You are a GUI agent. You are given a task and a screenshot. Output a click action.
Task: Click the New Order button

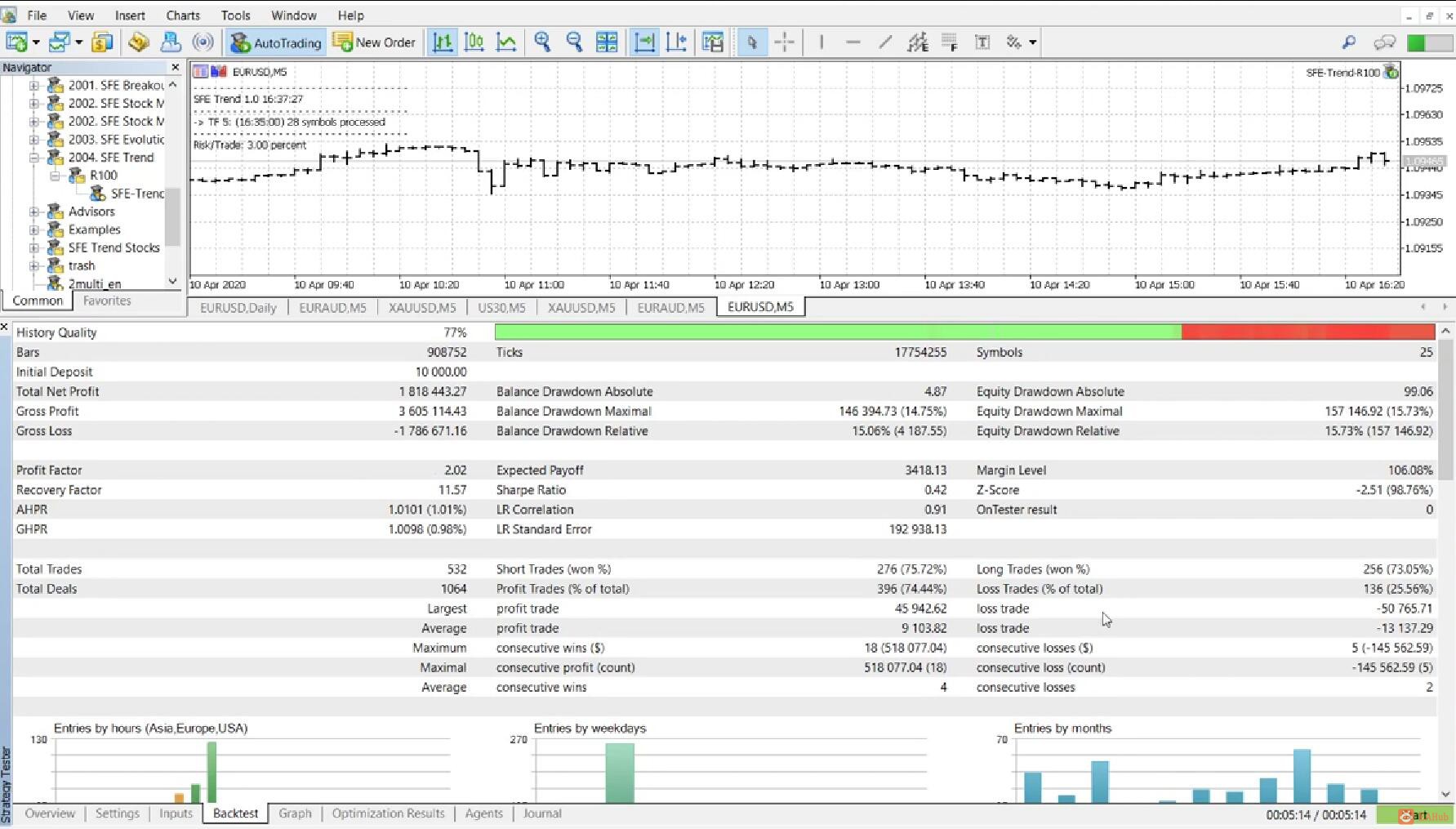[x=375, y=42]
